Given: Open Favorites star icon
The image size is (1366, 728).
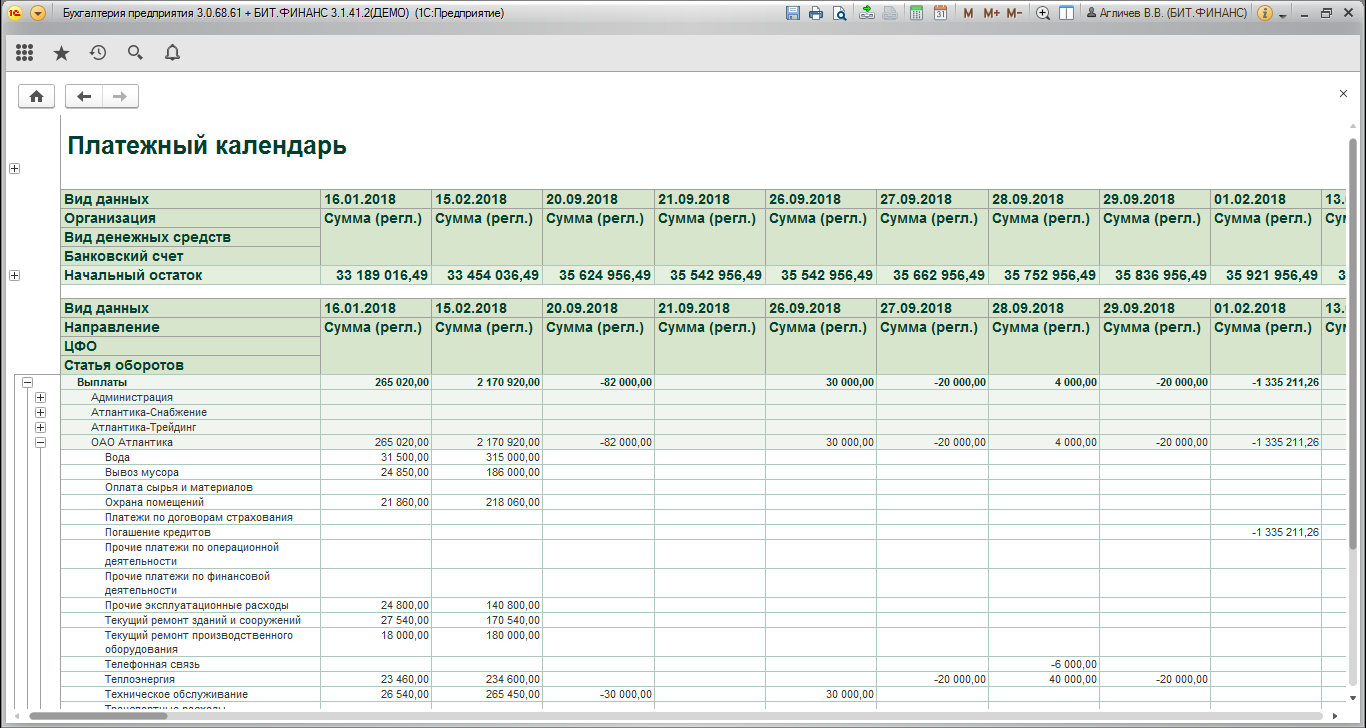Looking at the screenshot, I should (61, 52).
